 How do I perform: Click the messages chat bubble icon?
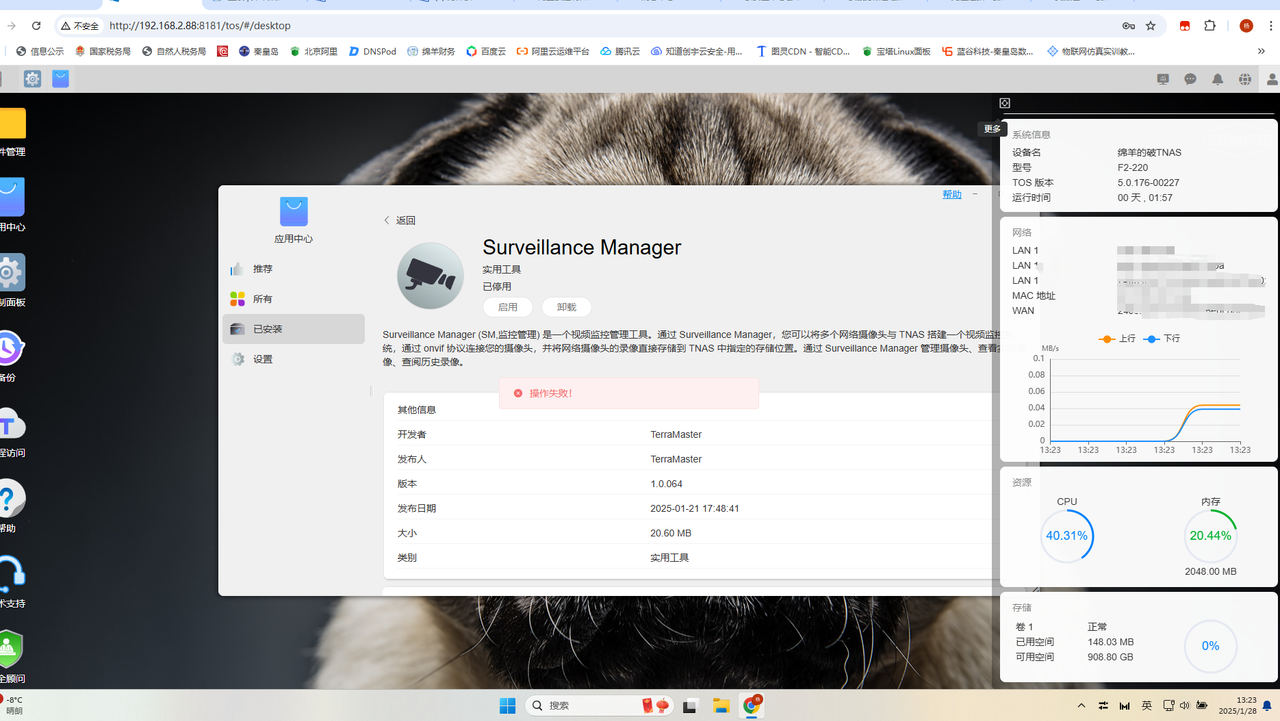(1189, 78)
